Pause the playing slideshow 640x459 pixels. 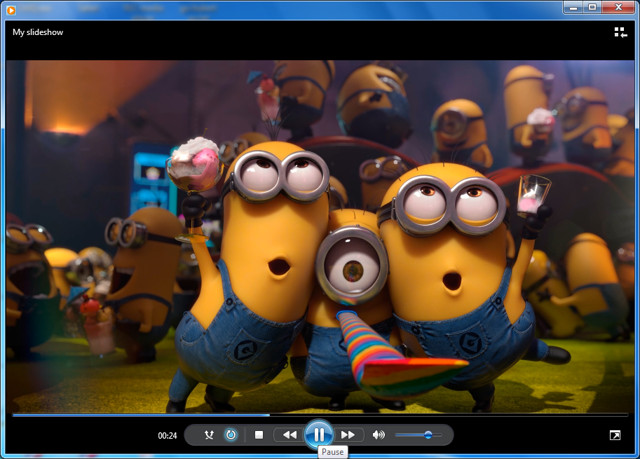point(319,435)
